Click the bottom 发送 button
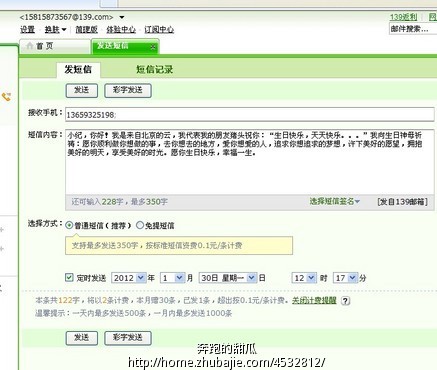 [82, 338]
